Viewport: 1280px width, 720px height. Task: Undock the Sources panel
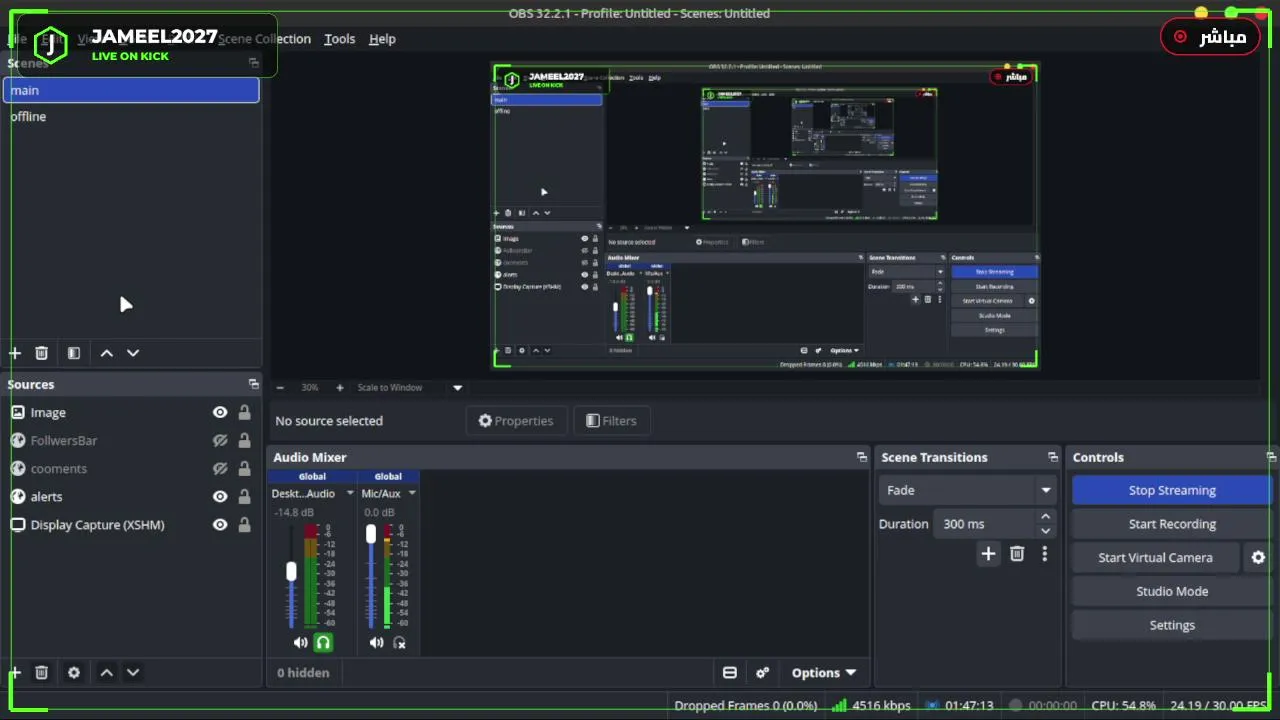click(254, 384)
